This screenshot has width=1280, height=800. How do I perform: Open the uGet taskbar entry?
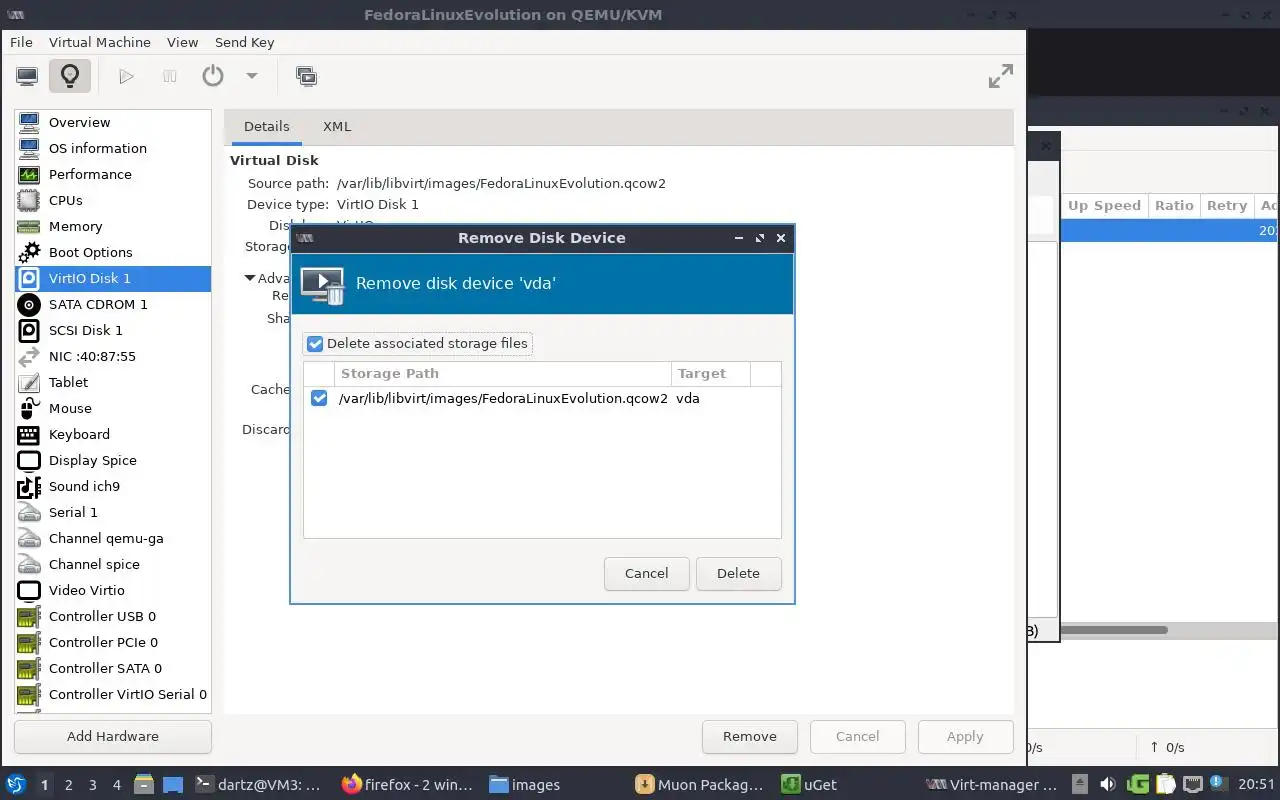click(x=810, y=785)
